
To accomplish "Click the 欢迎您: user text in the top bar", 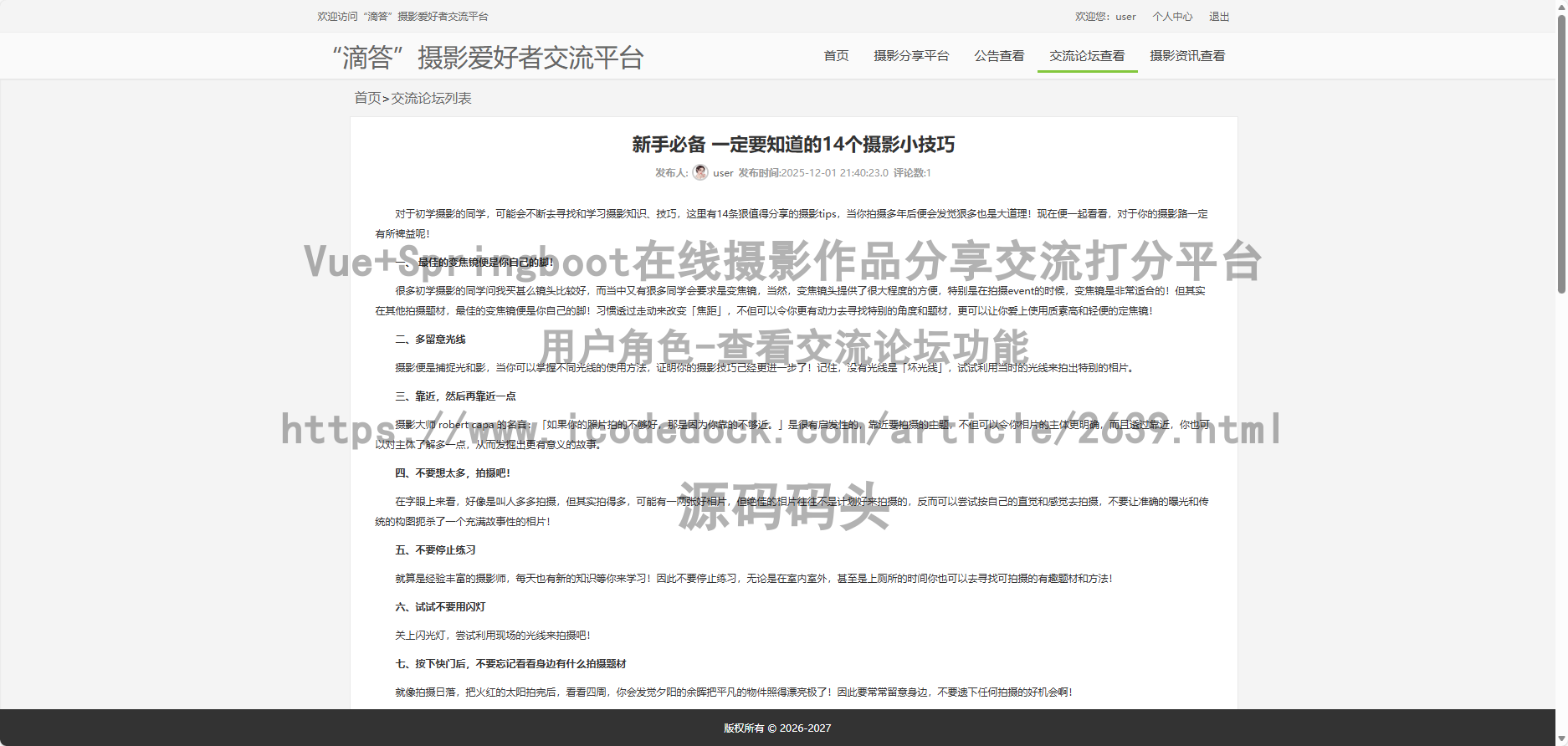I will (1105, 17).
